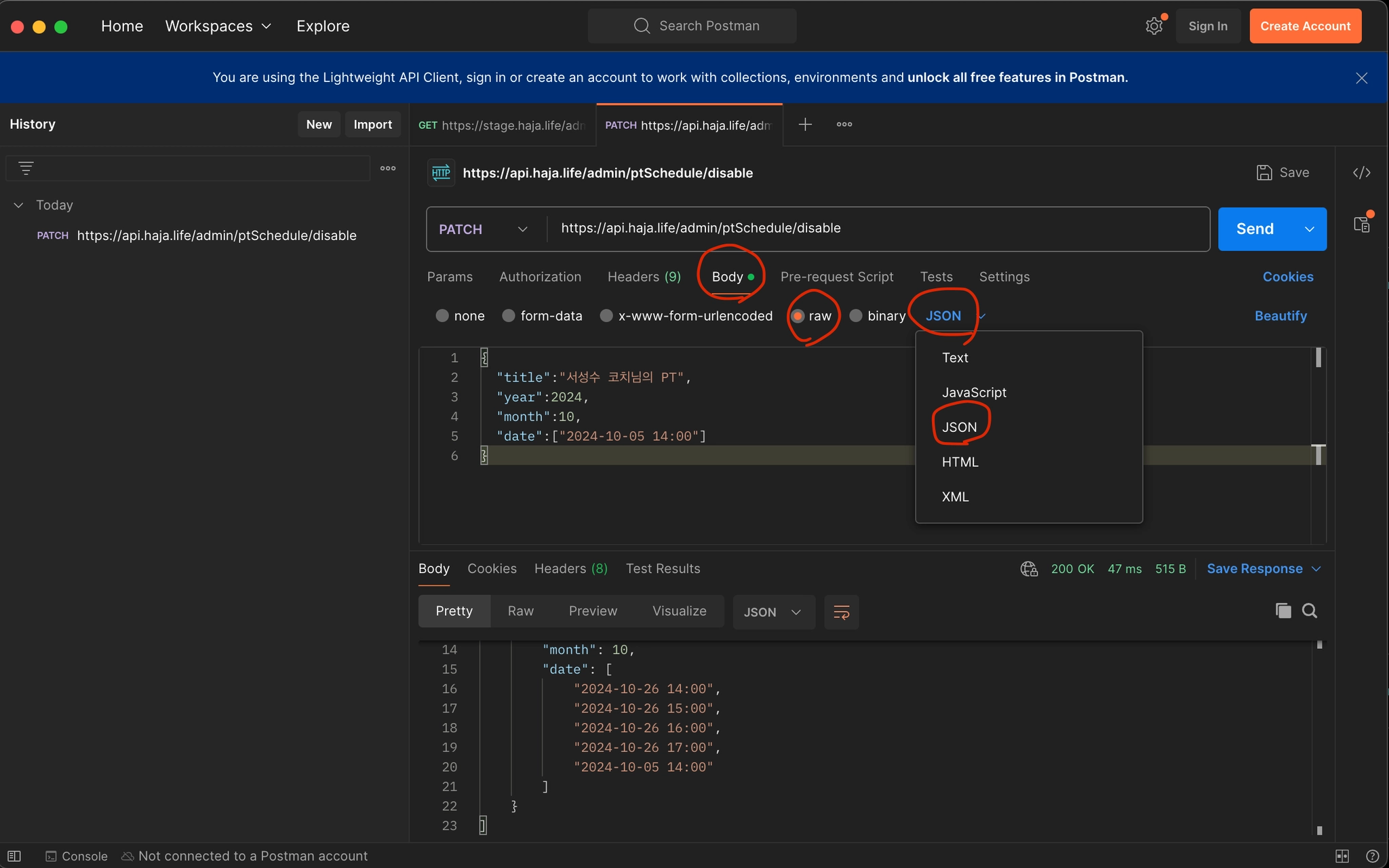1389x868 pixels.
Task: Search the response with magnifier icon
Action: pyautogui.click(x=1310, y=611)
